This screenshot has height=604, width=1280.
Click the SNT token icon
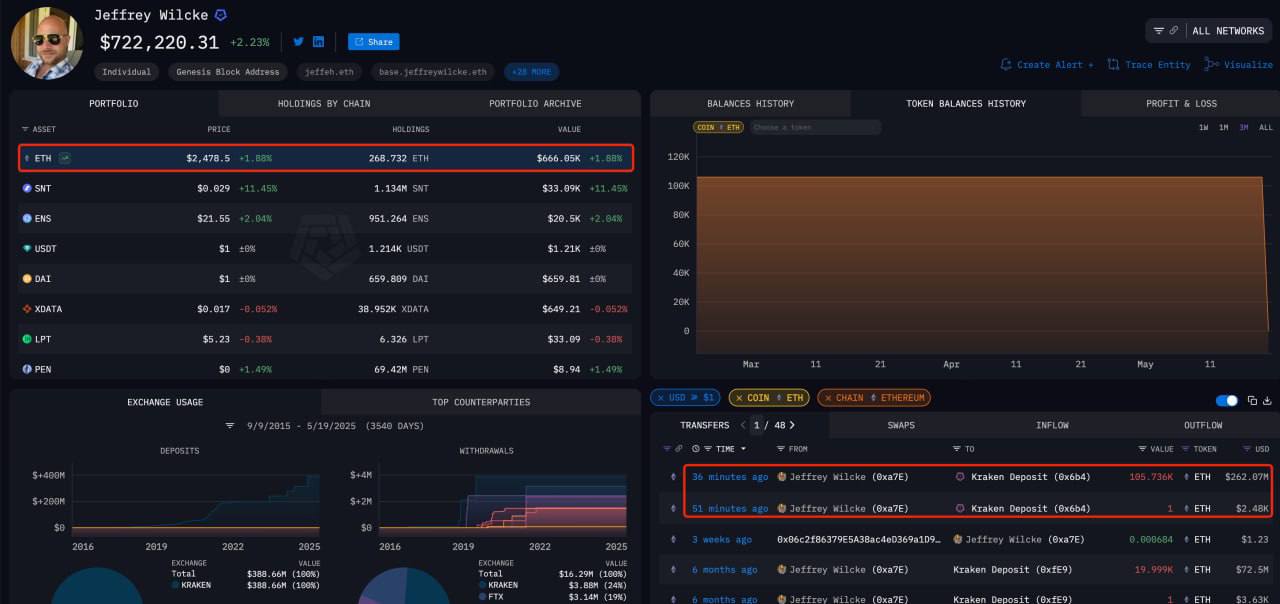27,188
